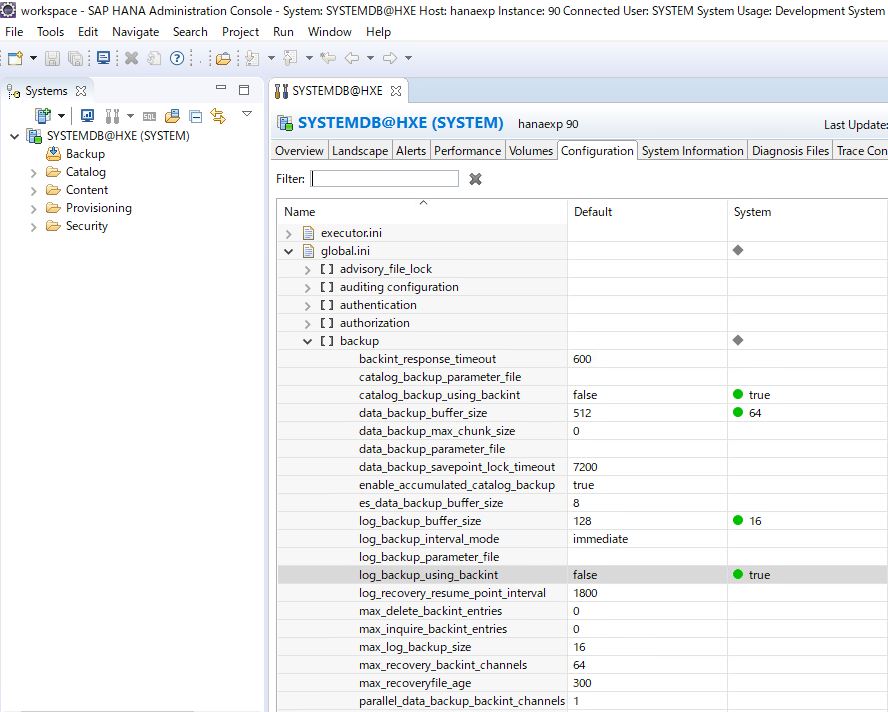
Task: Open the System Monitor icon in Systems panel
Action: (87, 116)
